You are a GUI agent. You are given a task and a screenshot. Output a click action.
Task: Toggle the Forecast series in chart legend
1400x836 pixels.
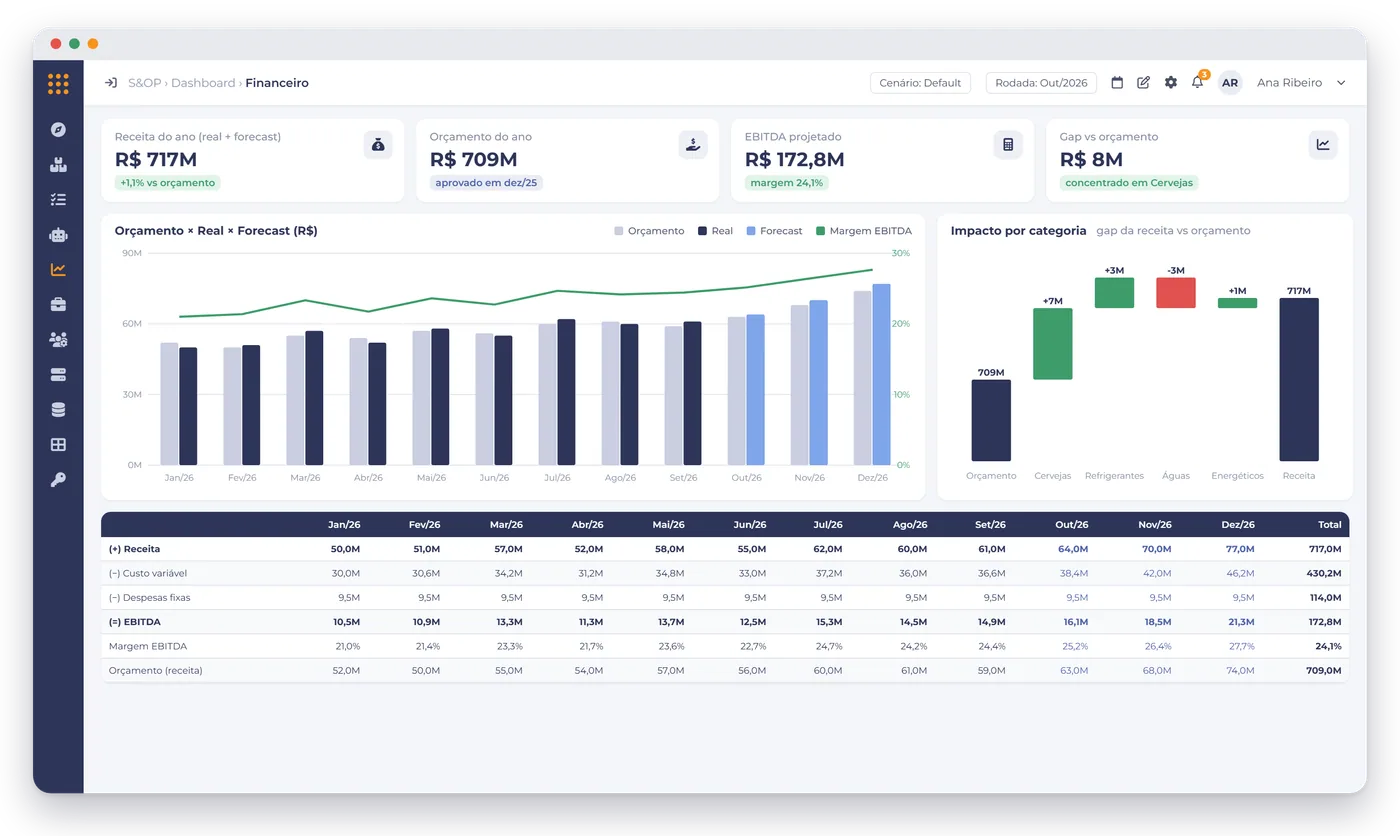coord(774,231)
